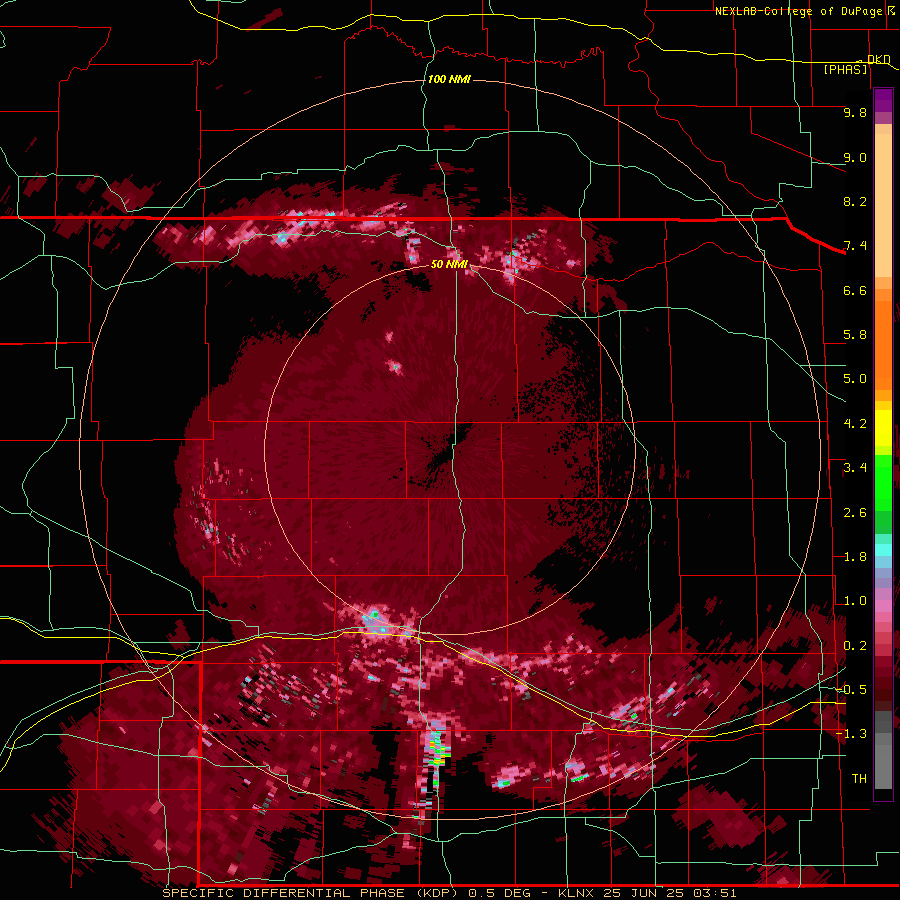
Task: Click the NEXLAB-College of DuPage title text
Action: 798,11
